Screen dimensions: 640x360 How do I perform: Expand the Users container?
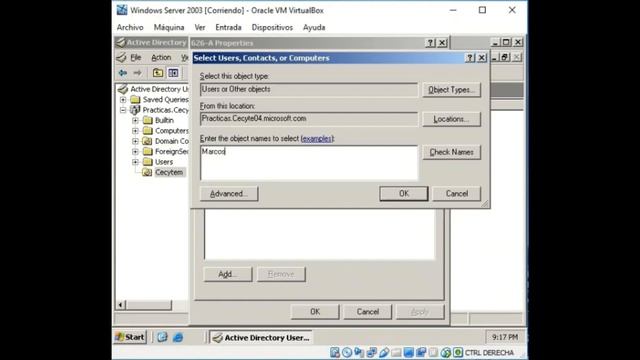pyautogui.click(x=136, y=162)
